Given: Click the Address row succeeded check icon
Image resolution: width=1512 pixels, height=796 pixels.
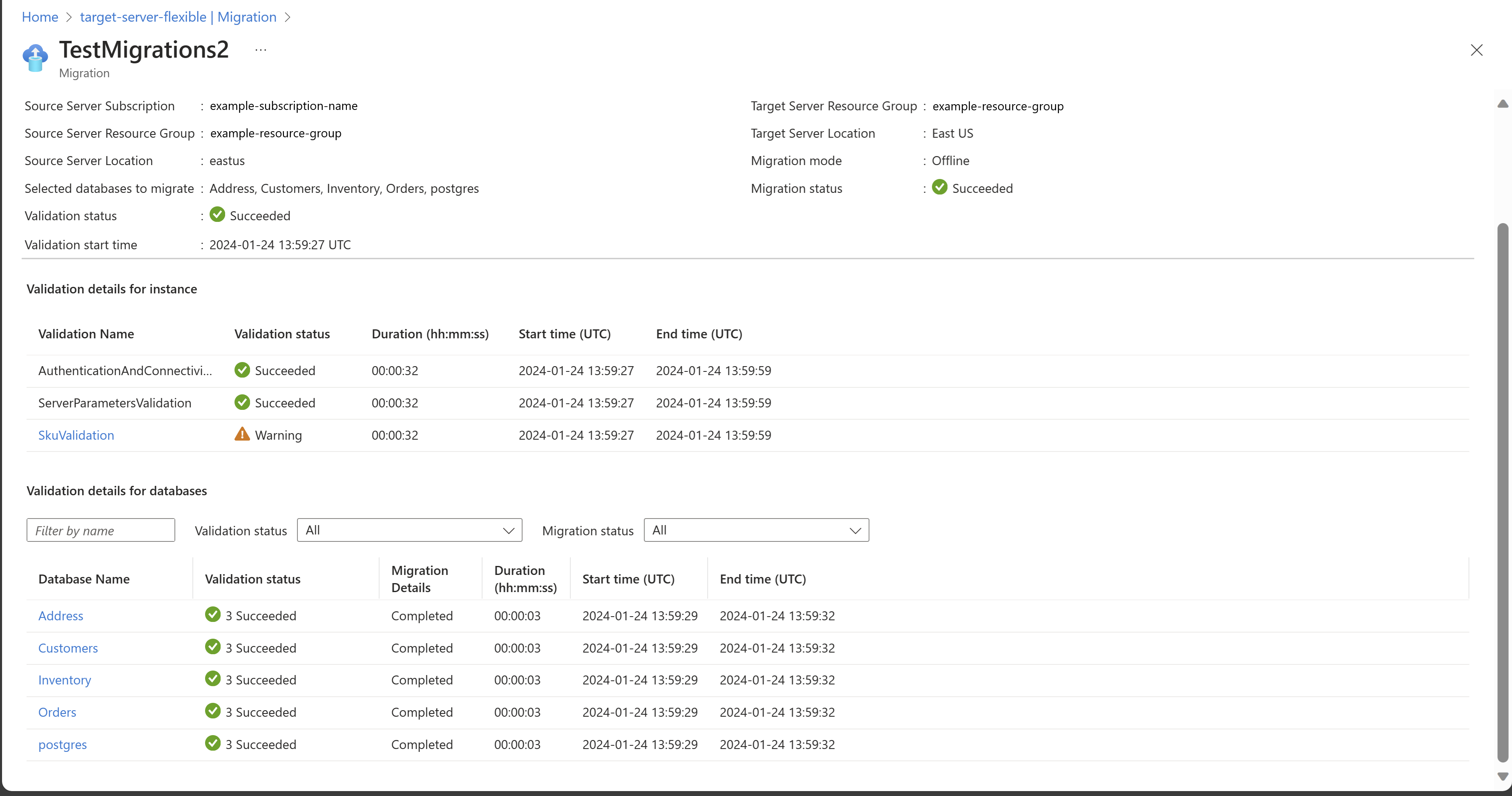Looking at the screenshot, I should coord(212,615).
